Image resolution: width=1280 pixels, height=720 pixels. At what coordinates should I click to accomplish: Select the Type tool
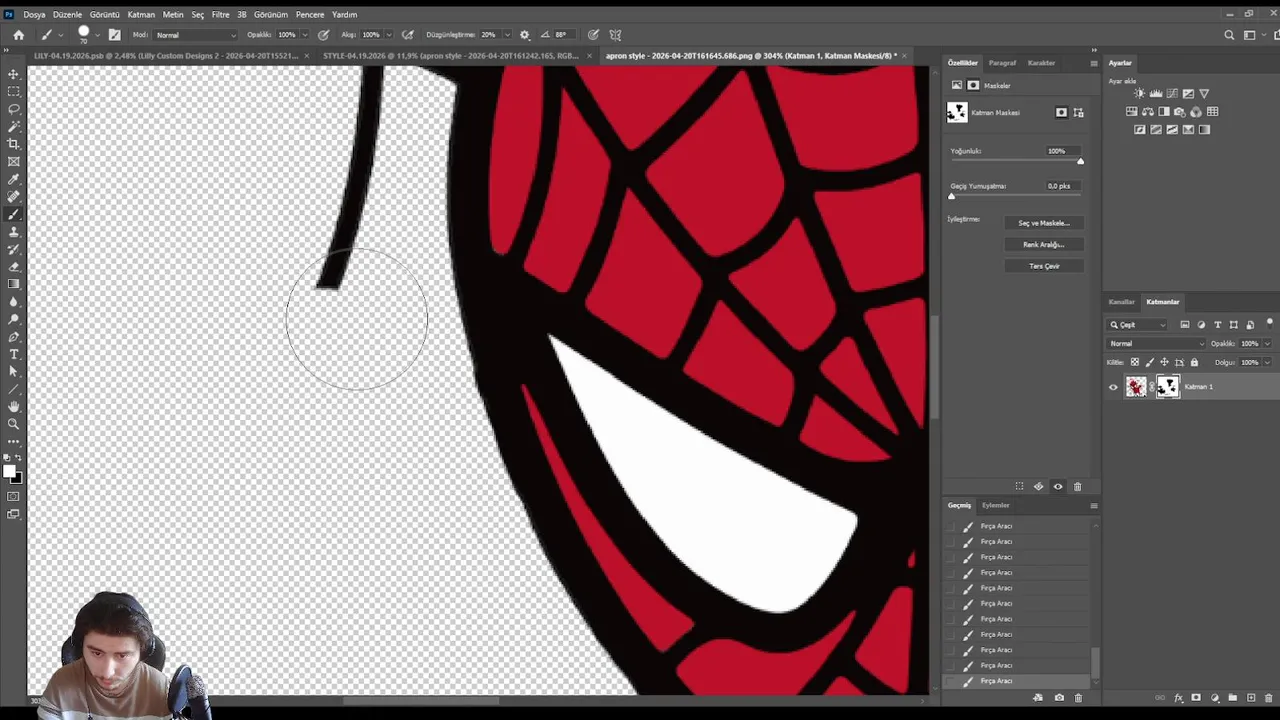click(14, 354)
